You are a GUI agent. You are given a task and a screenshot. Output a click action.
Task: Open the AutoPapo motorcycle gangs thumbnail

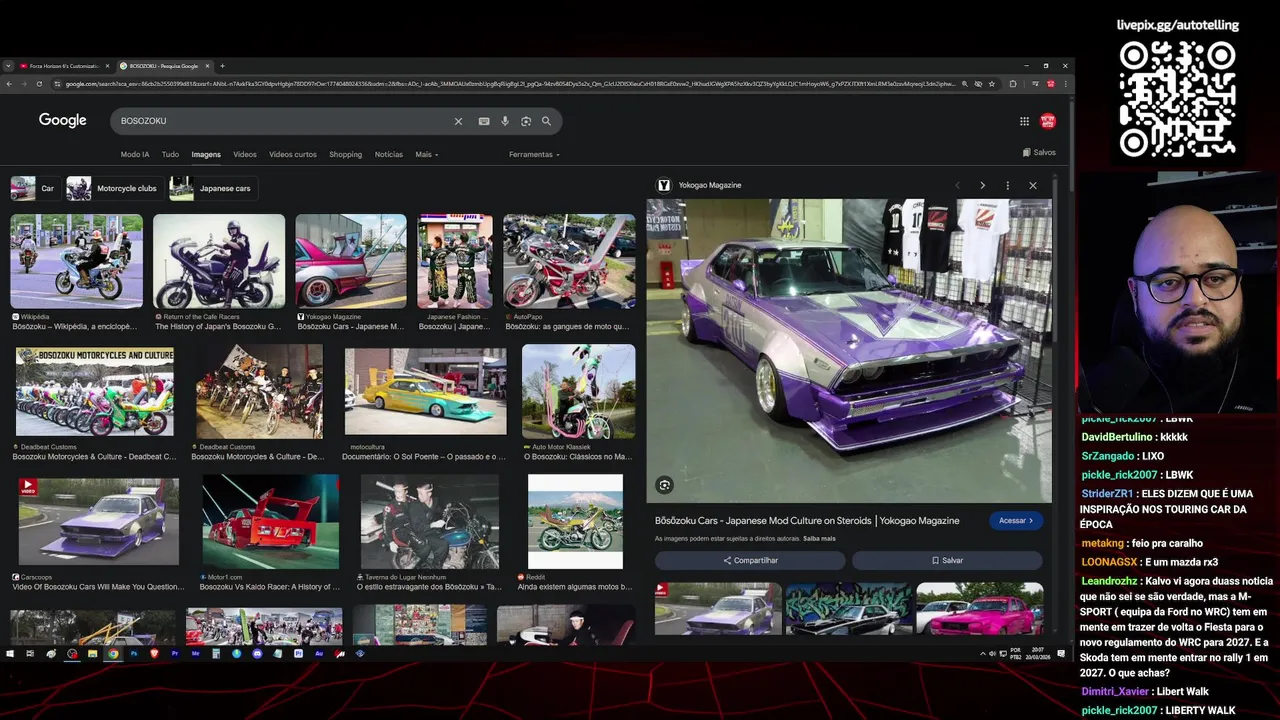point(569,261)
